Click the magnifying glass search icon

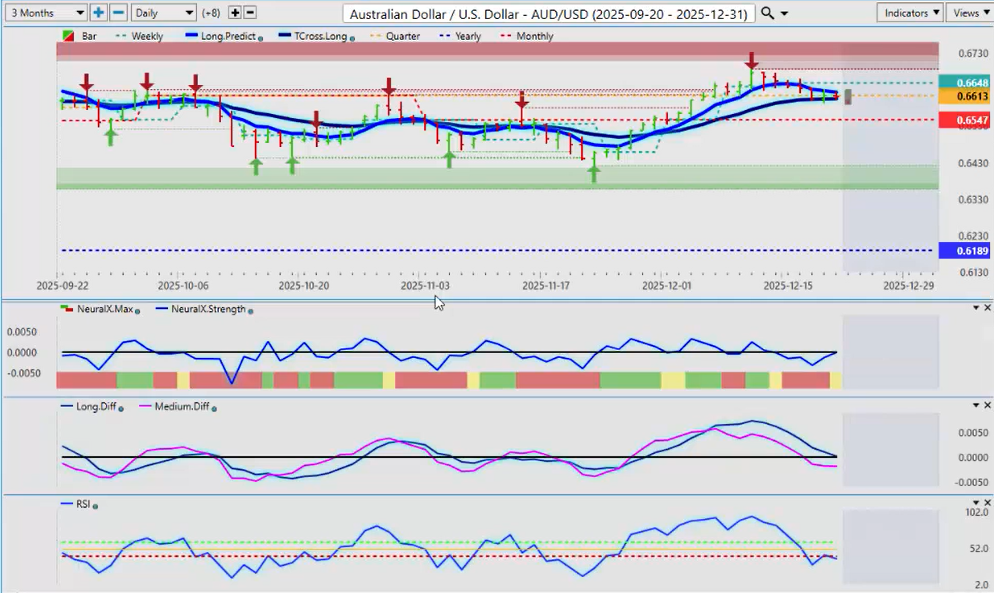tap(767, 13)
